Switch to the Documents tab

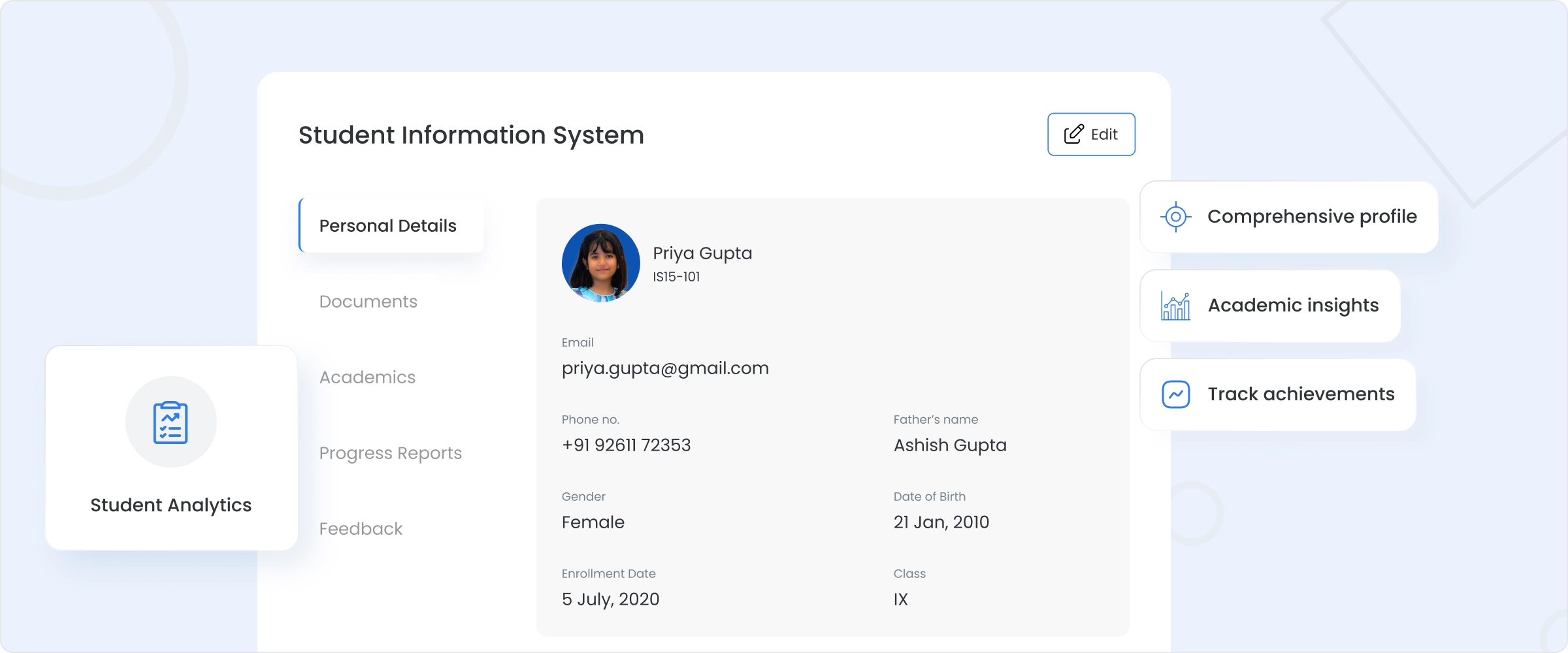pos(368,301)
